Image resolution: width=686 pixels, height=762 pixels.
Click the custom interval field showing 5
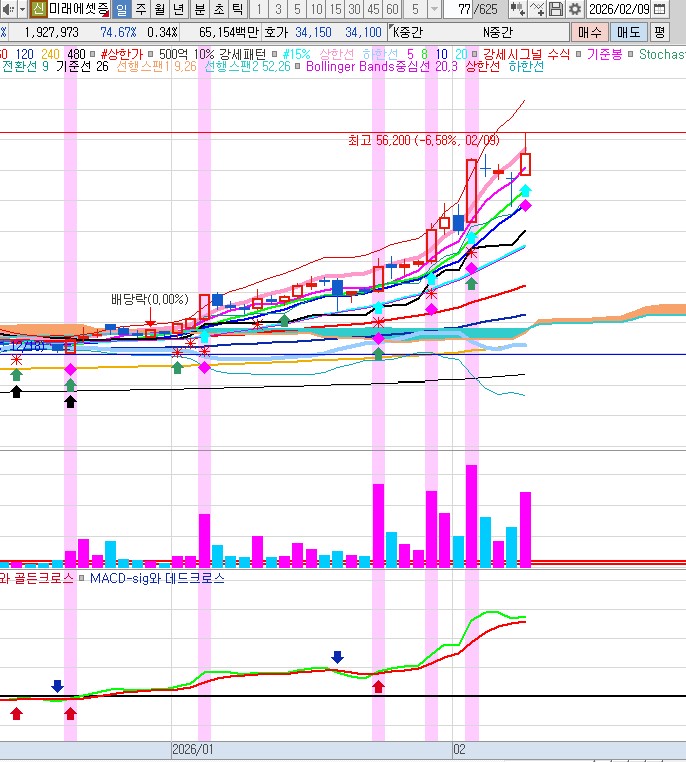coord(415,9)
